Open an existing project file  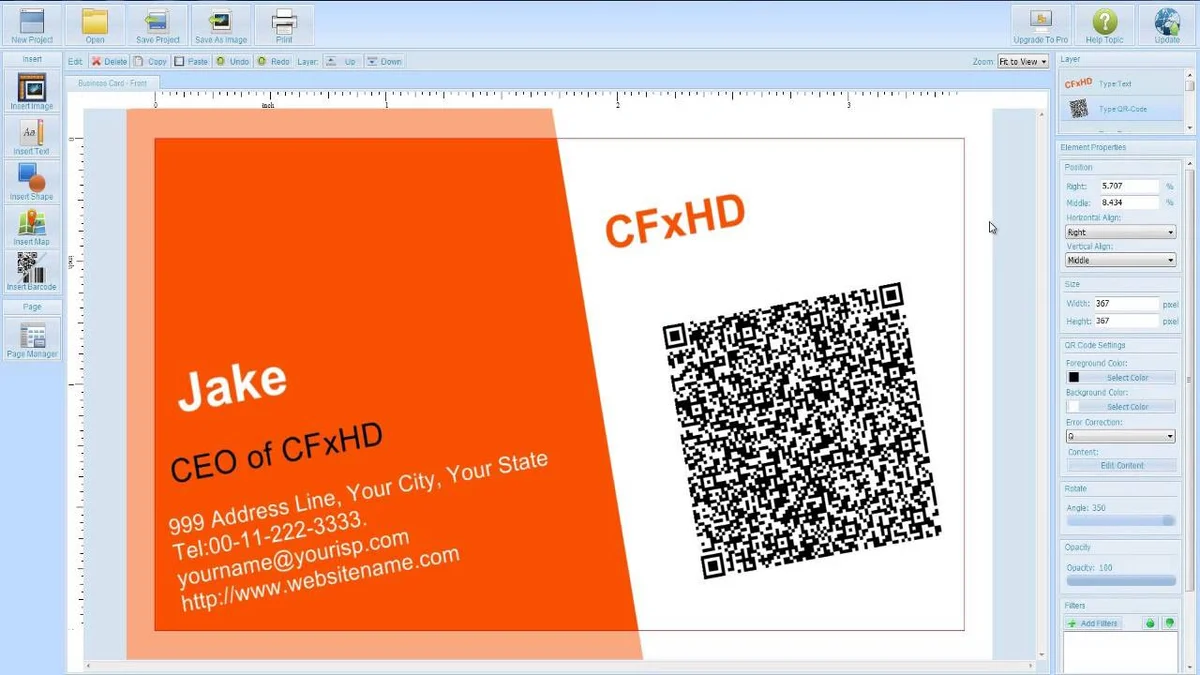[x=95, y=25]
